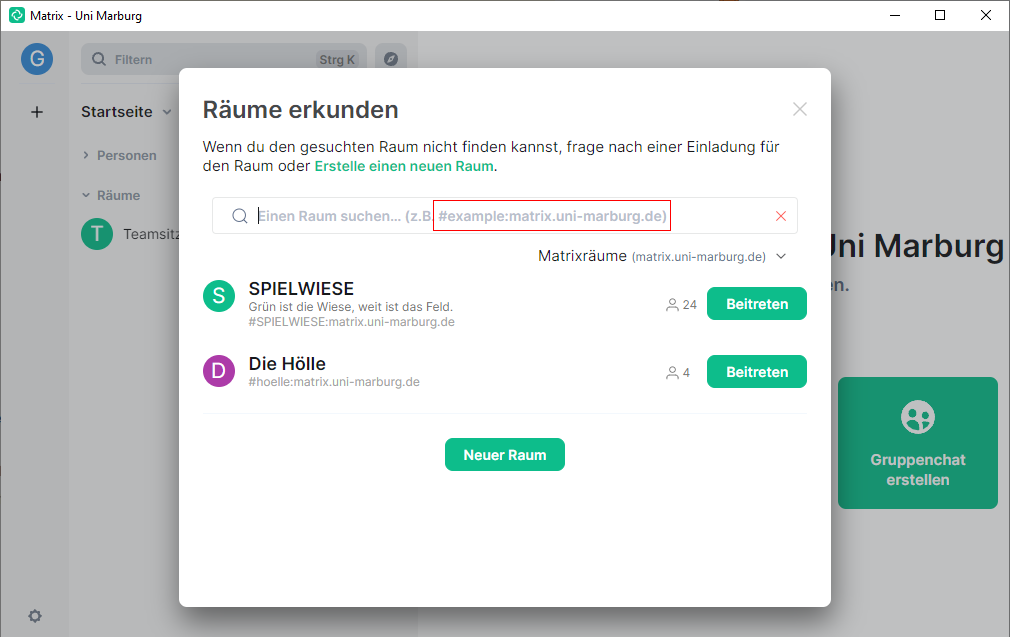This screenshot has width=1010, height=637.
Task: Join the Die Hölle room
Action: (757, 372)
